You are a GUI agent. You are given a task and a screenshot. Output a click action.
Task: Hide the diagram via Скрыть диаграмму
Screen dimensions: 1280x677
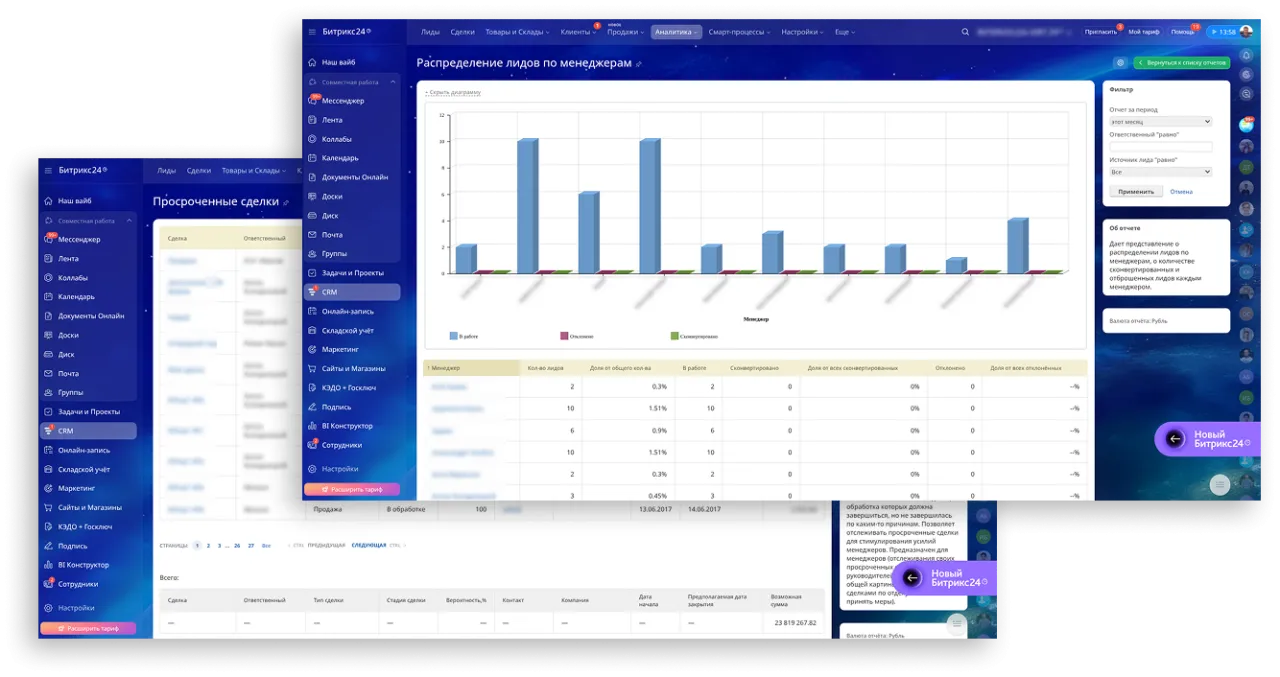click(453, 92)
